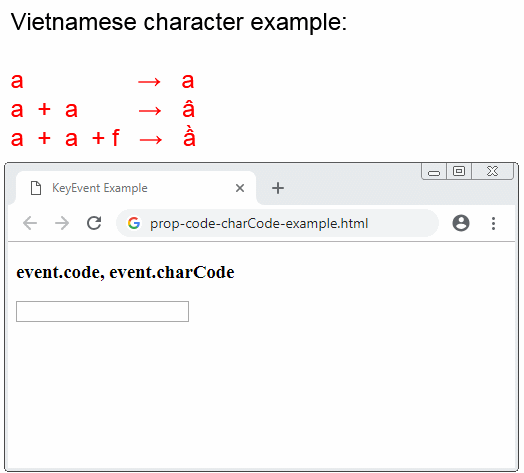Open a new tab with the plus button
The height and width of the screenshot is (473, 524).
coord(278,188)
